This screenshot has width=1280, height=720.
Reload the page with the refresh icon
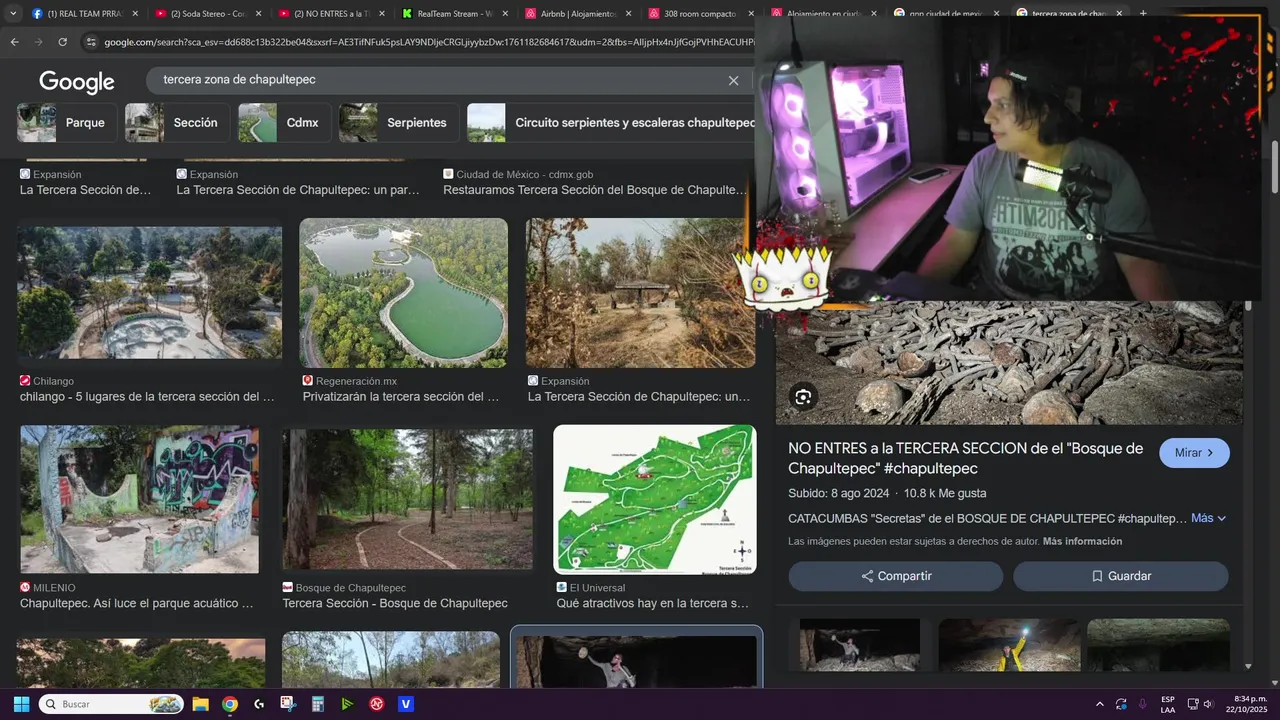point(62,42)
